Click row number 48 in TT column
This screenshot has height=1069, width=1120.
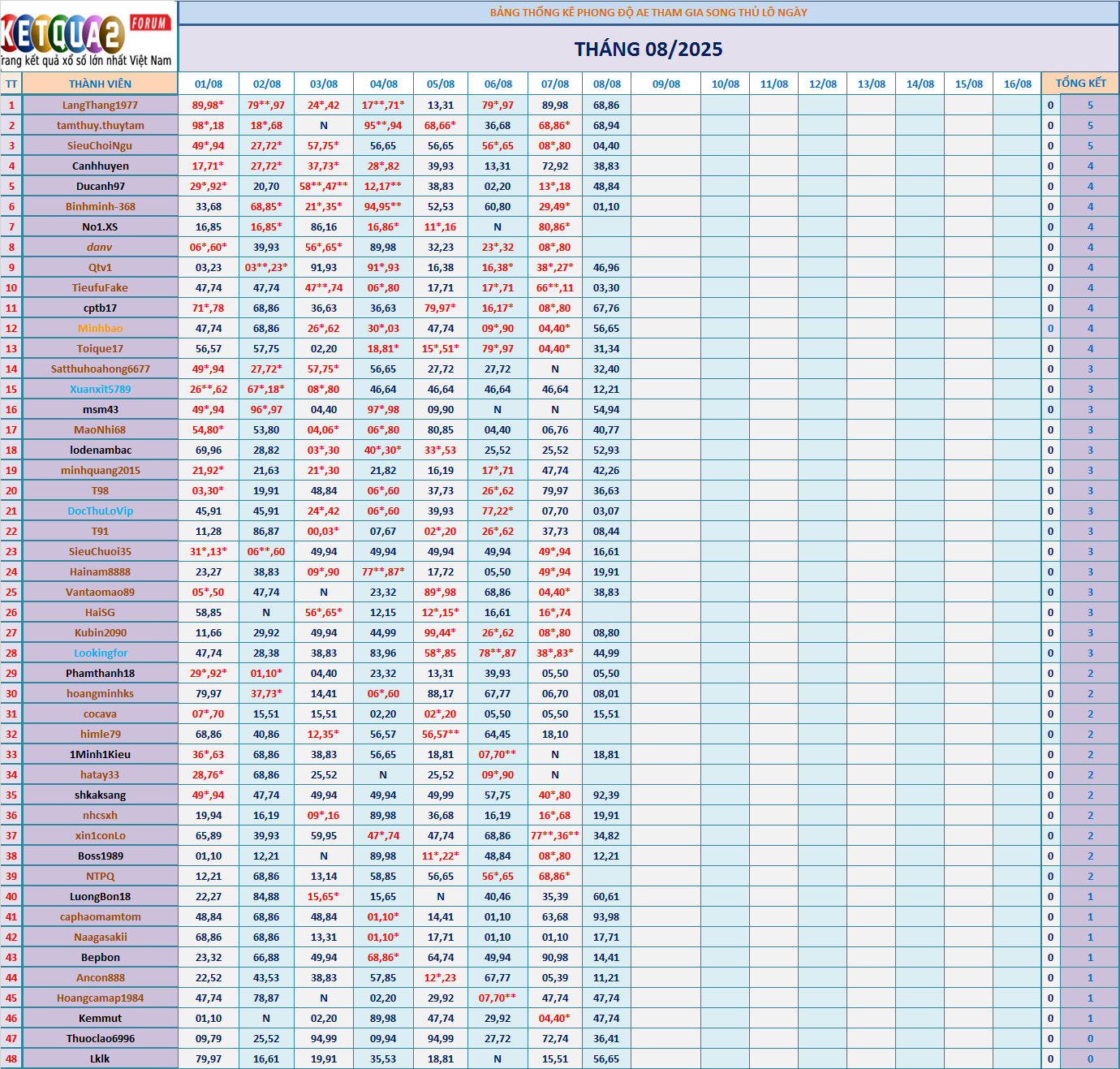[x=11, y=1058]
